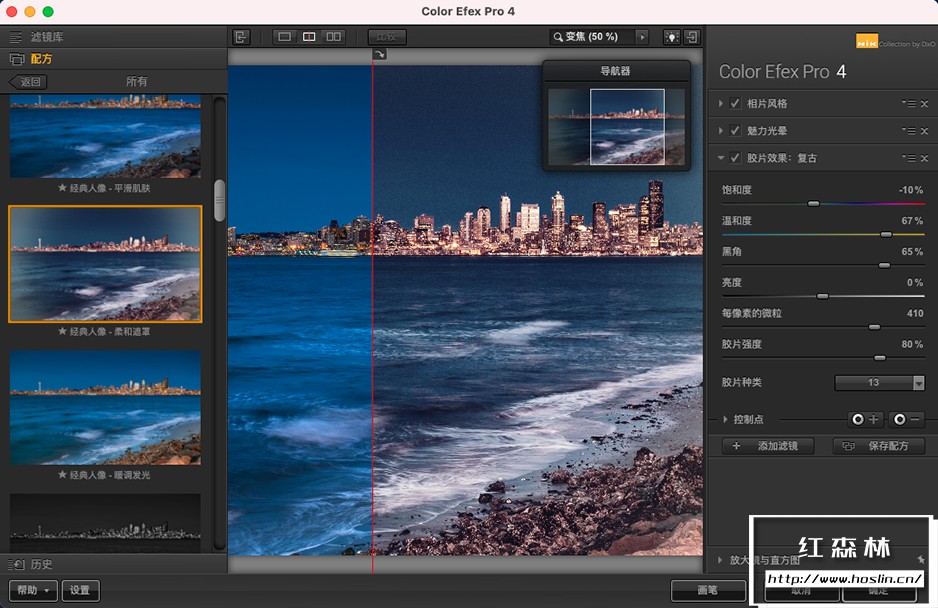Hide the right panel with toolbar icon
This screenshot has width=938, height=608.
click(x=692, y=37)
